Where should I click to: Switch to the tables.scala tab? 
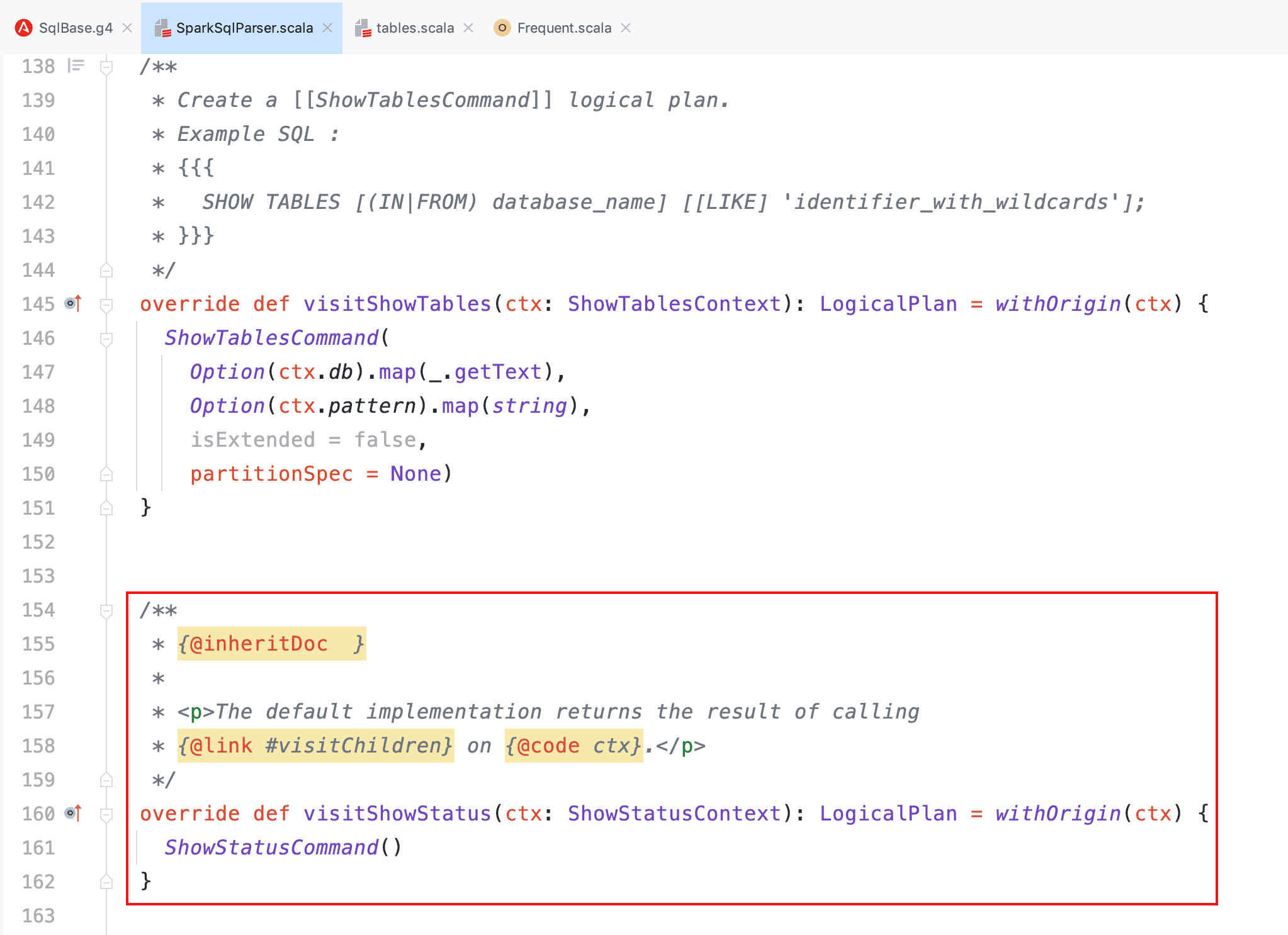click(415, 28)
